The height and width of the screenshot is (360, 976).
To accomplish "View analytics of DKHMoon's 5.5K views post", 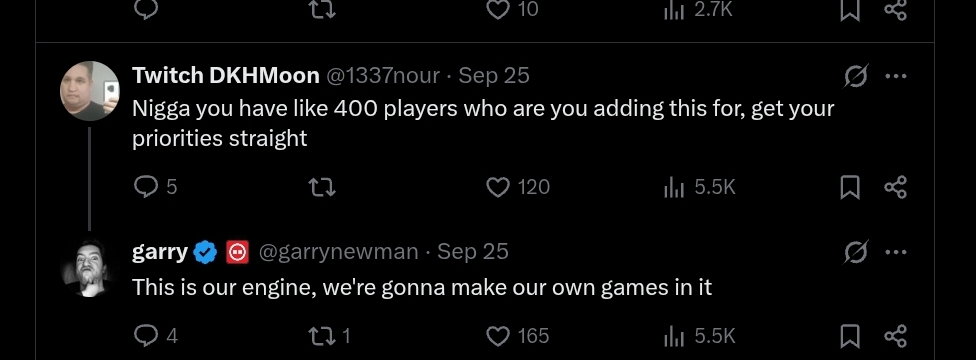I will pos(700,187).
